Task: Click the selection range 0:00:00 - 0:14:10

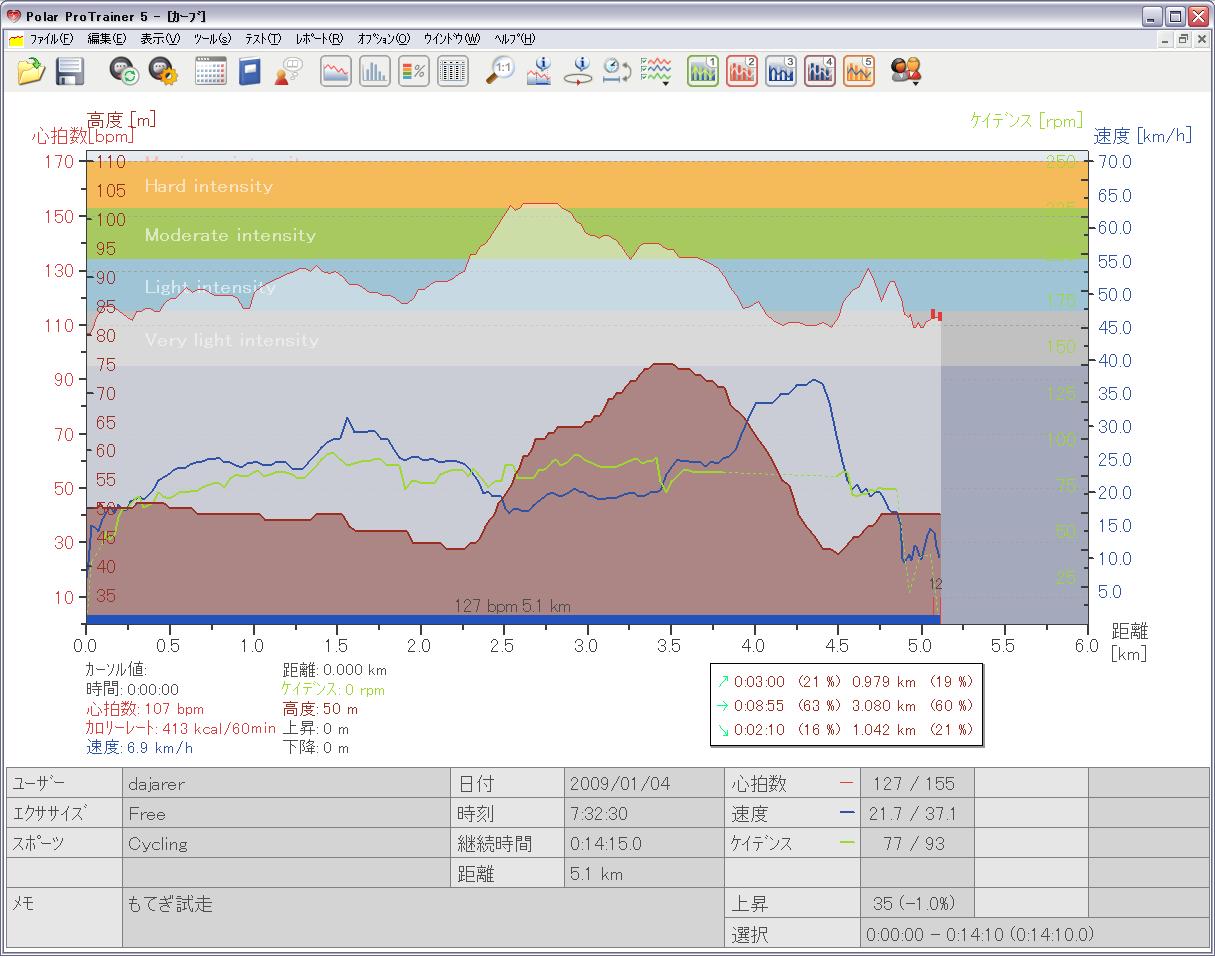Action: 1034,934
